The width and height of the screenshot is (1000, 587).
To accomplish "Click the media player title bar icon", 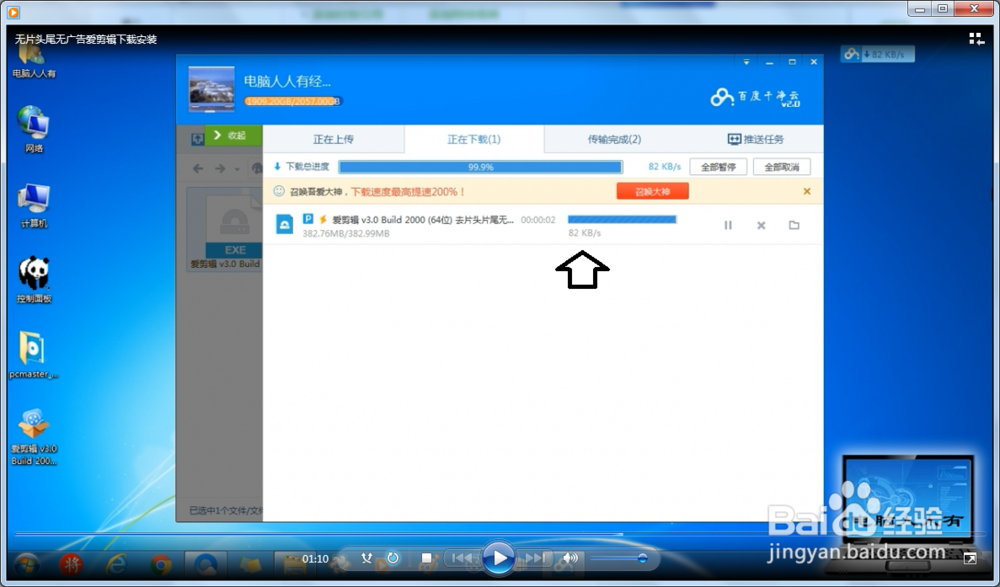I will [13, 11].
